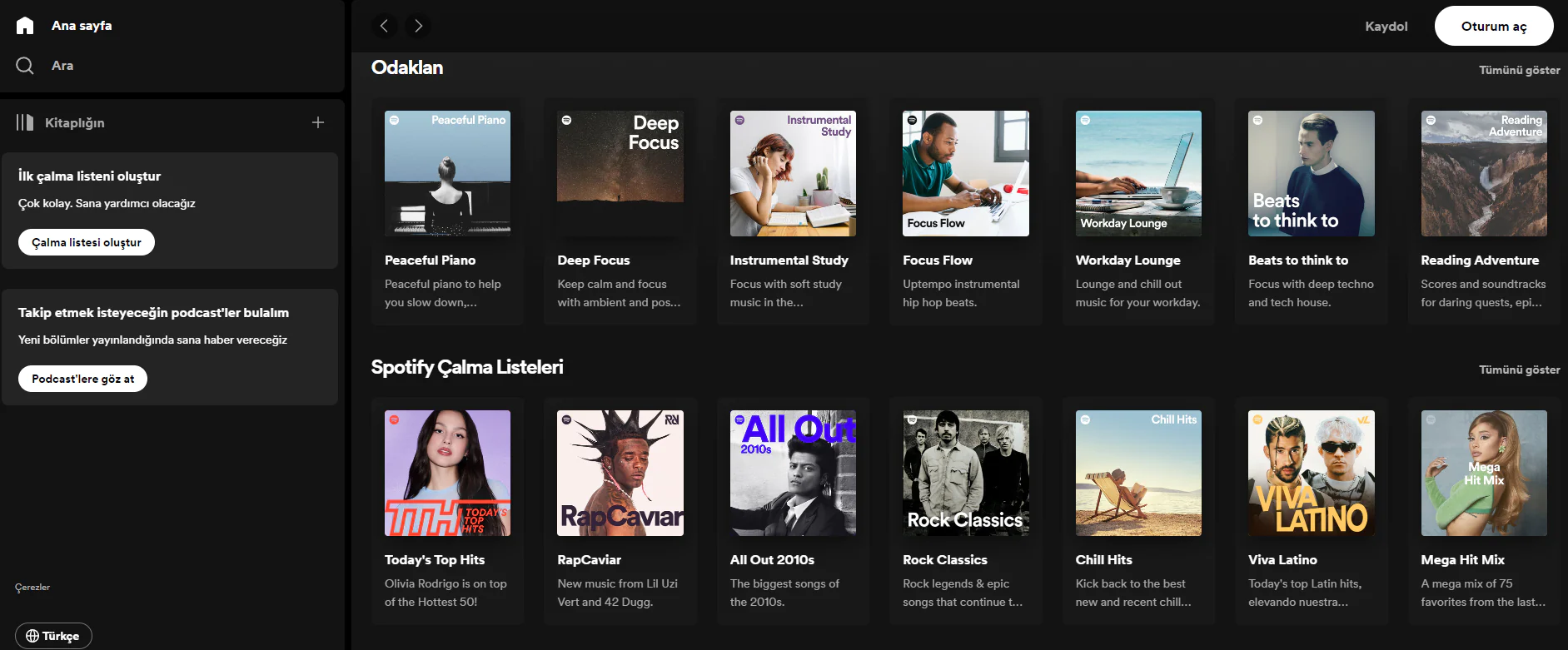Open the Kitaplığın section label

pyautogui.click(x=75, y=122)
